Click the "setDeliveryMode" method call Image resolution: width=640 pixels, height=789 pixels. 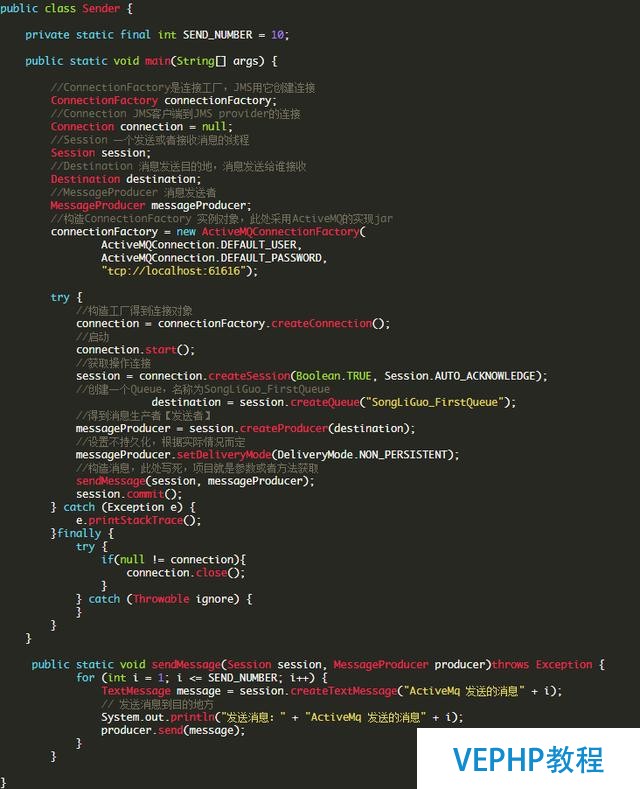[224, 454]
